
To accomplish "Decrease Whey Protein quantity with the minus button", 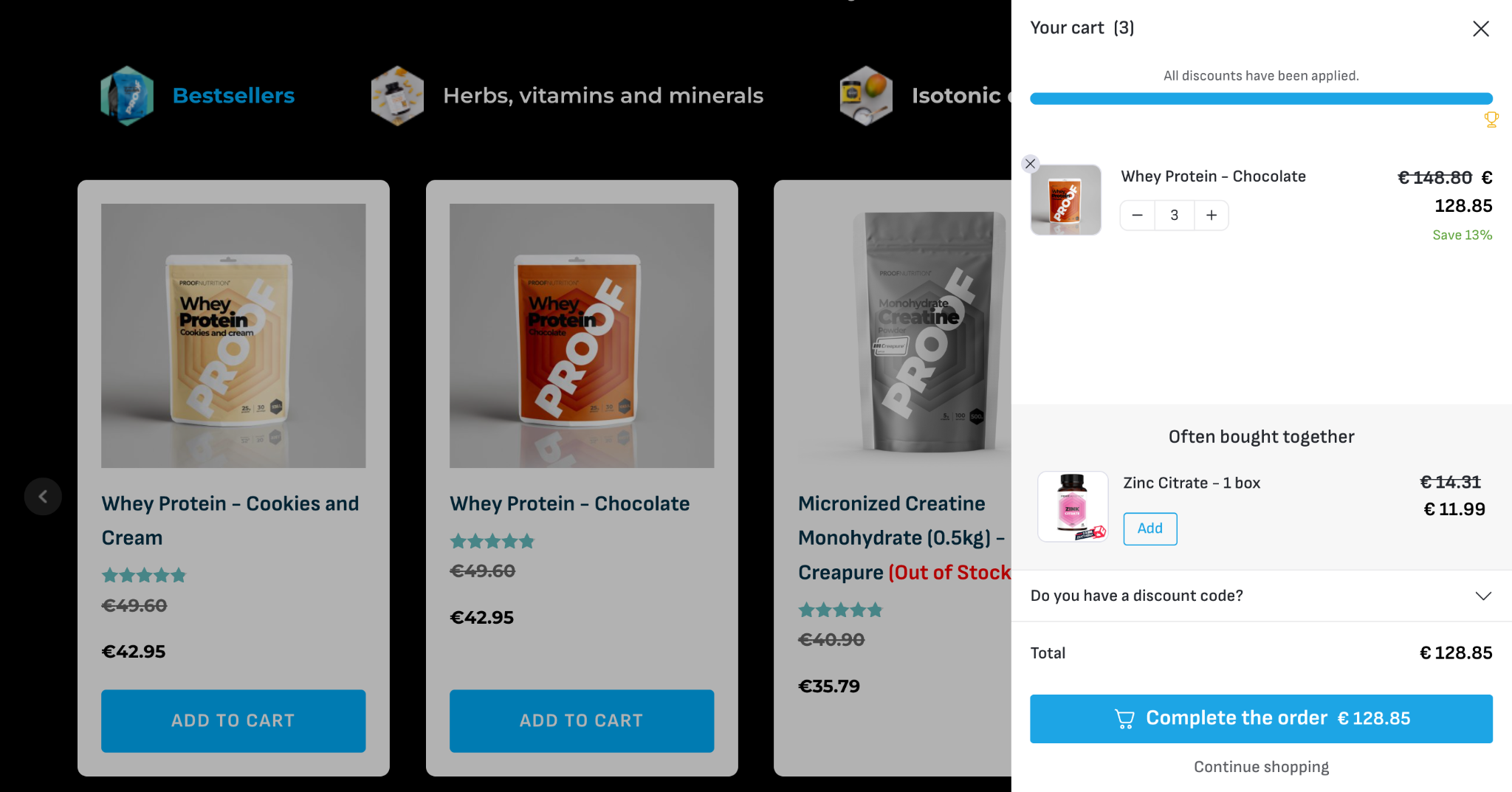I will point(1138,216).
